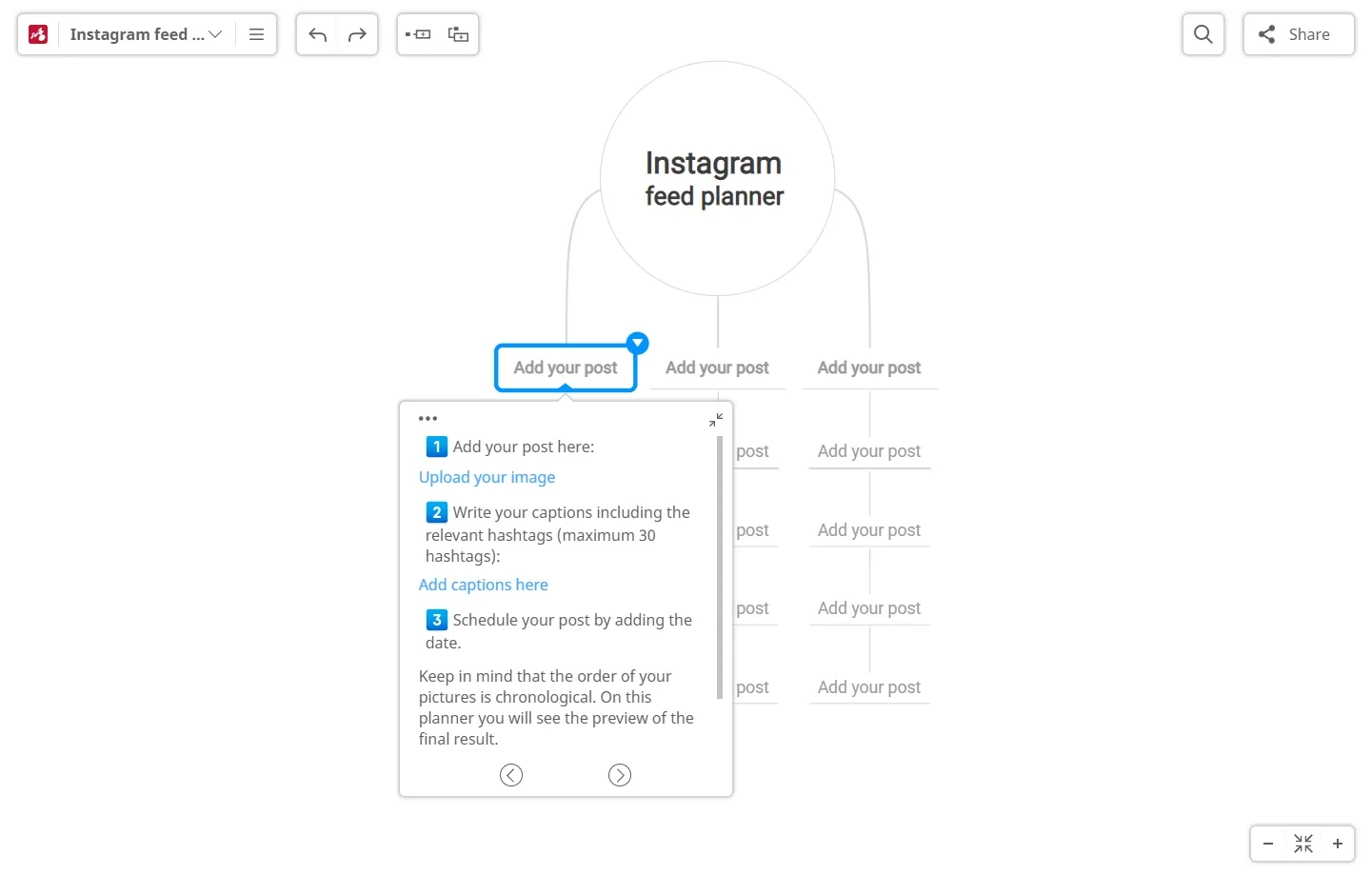This screenshot has width=1372, height=875.
Task: Go to next note arrow
Action: click(620, 775)
